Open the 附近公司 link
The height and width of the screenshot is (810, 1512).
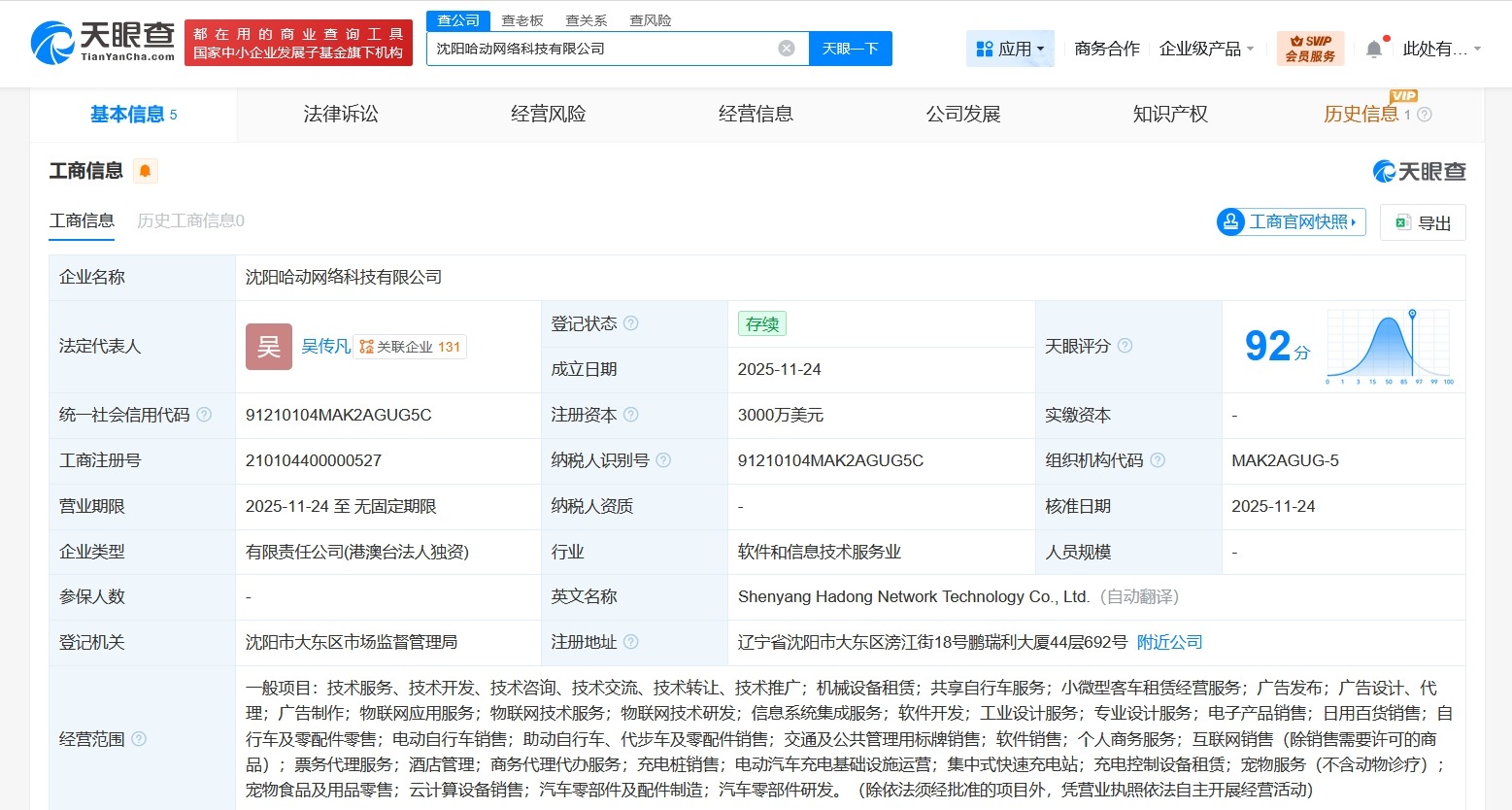pyautogui.click(x=1169, y=642)
